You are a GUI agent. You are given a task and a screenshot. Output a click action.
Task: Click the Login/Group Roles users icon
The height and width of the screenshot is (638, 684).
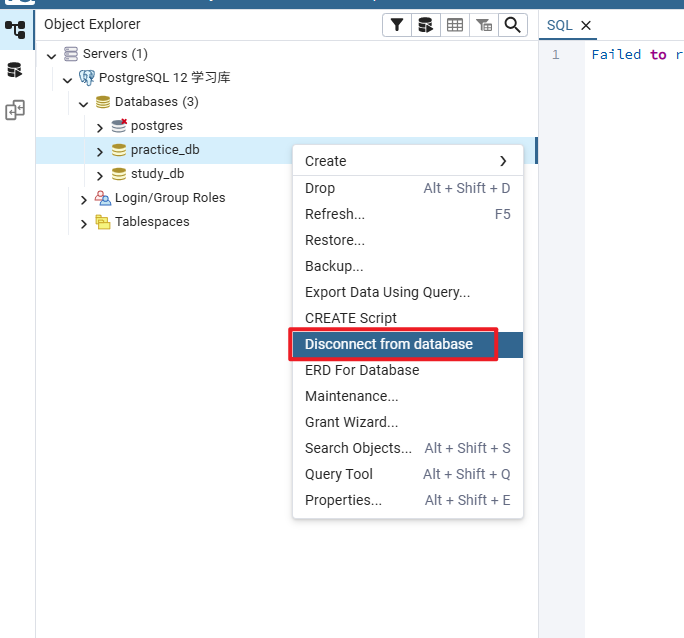point(103,198)
